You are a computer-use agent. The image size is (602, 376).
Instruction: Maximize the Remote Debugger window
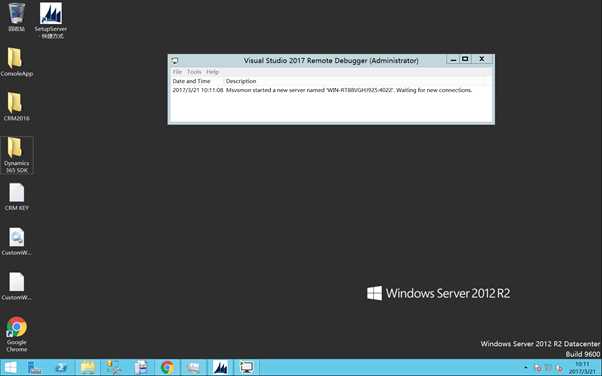click(x=465, y=59)
